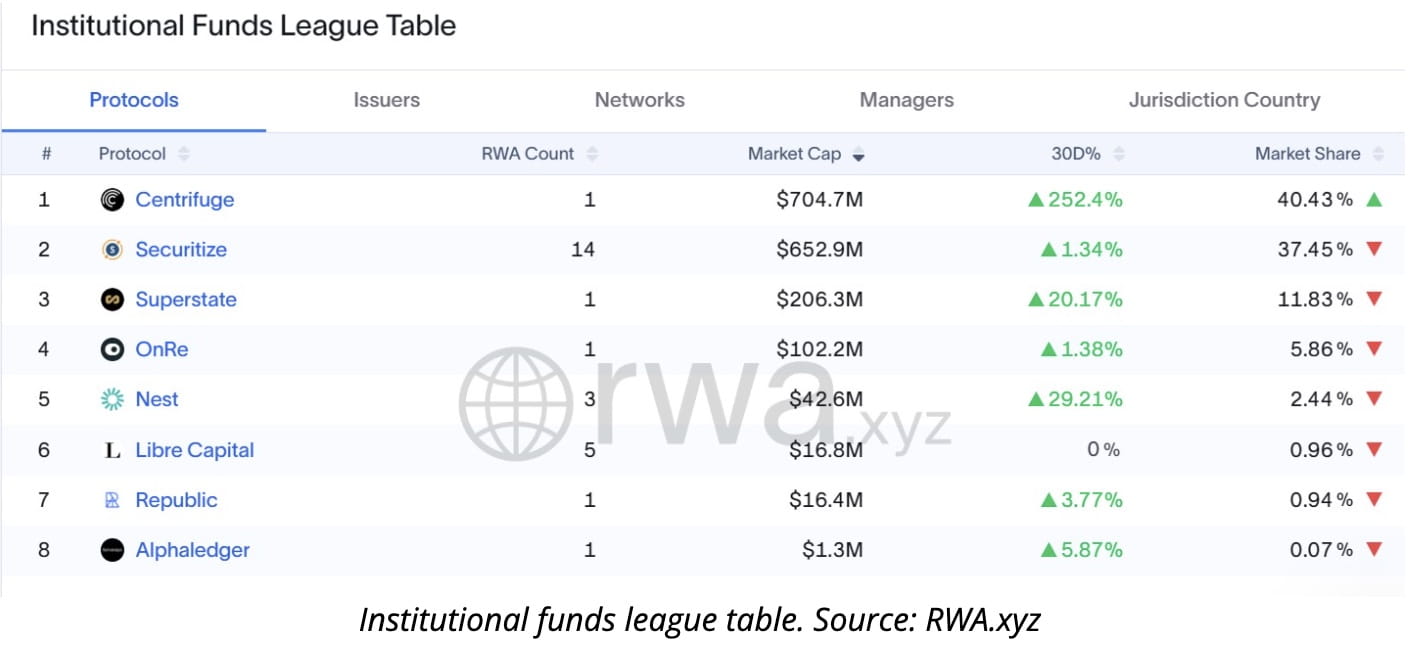Open the Libre Capital protocol link

click(x=194, y=451)
